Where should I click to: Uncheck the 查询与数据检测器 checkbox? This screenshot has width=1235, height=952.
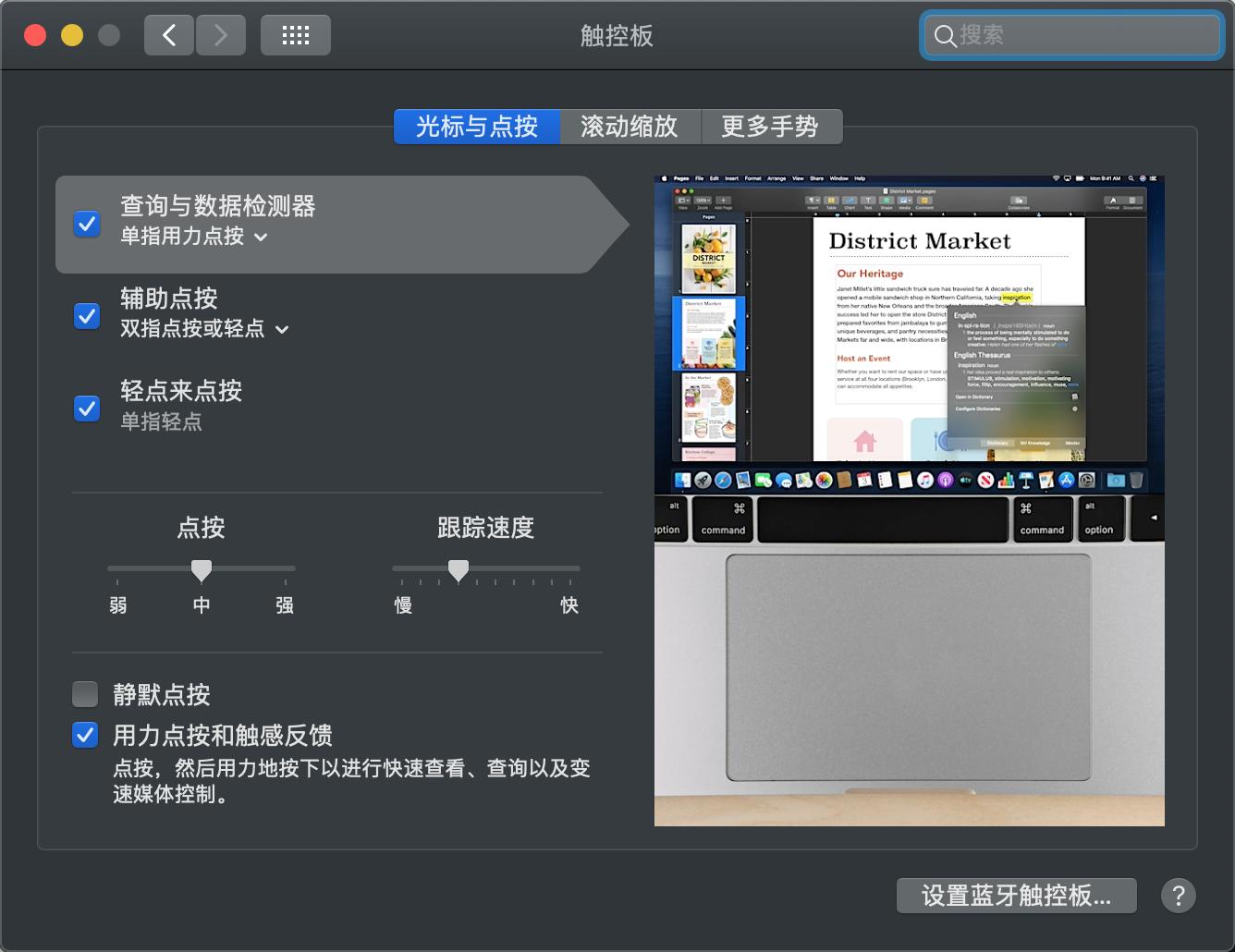pyautogui.click(x=86, y=224)
